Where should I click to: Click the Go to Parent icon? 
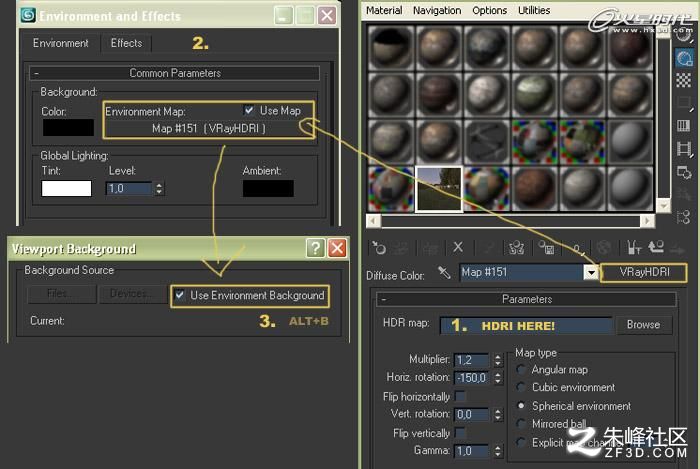(656, 247)
